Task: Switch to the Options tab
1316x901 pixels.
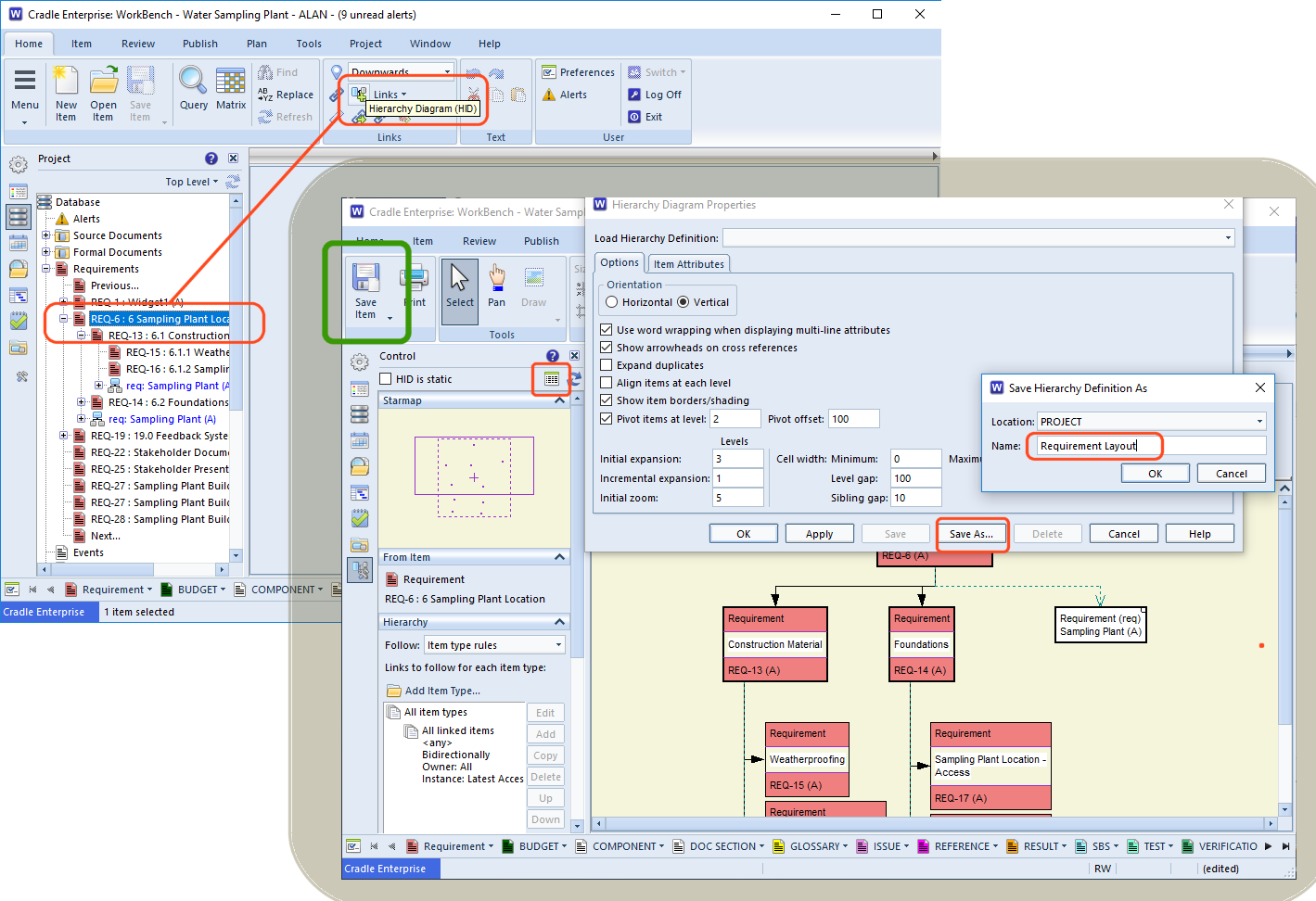Action: 620,262
